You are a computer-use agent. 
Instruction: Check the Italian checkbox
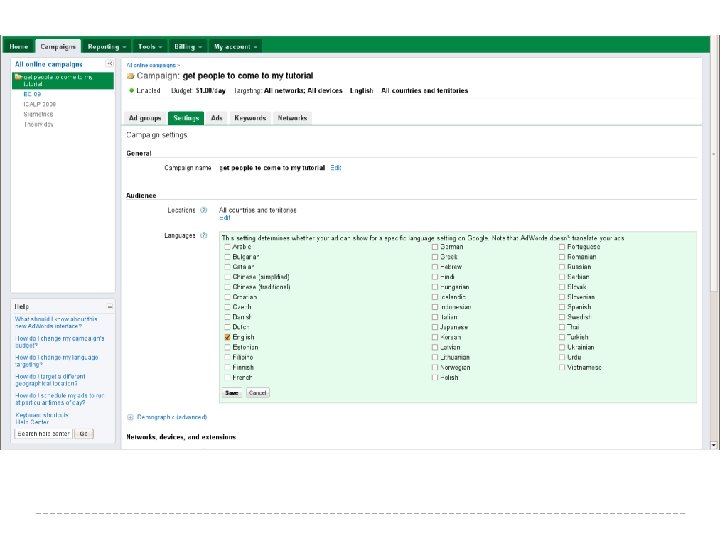click(435, 317)
